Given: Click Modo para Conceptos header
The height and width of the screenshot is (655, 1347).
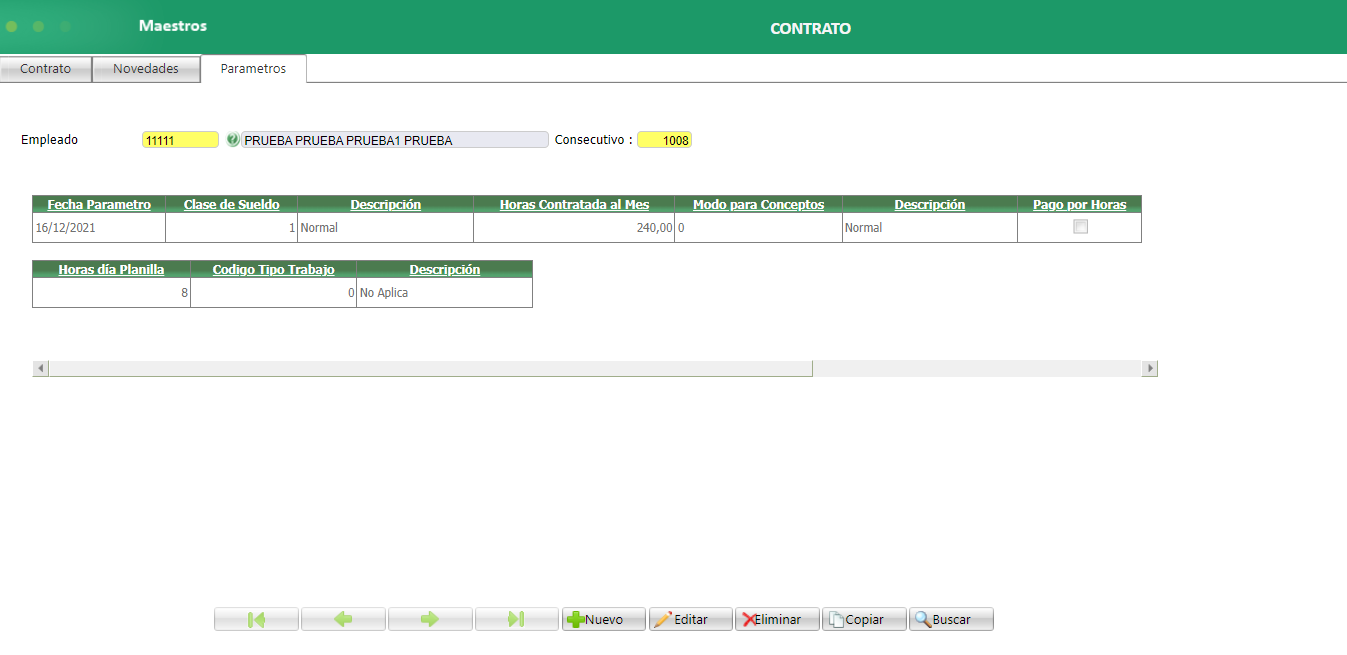Looking at the screenshot, I should coord(758,204).
